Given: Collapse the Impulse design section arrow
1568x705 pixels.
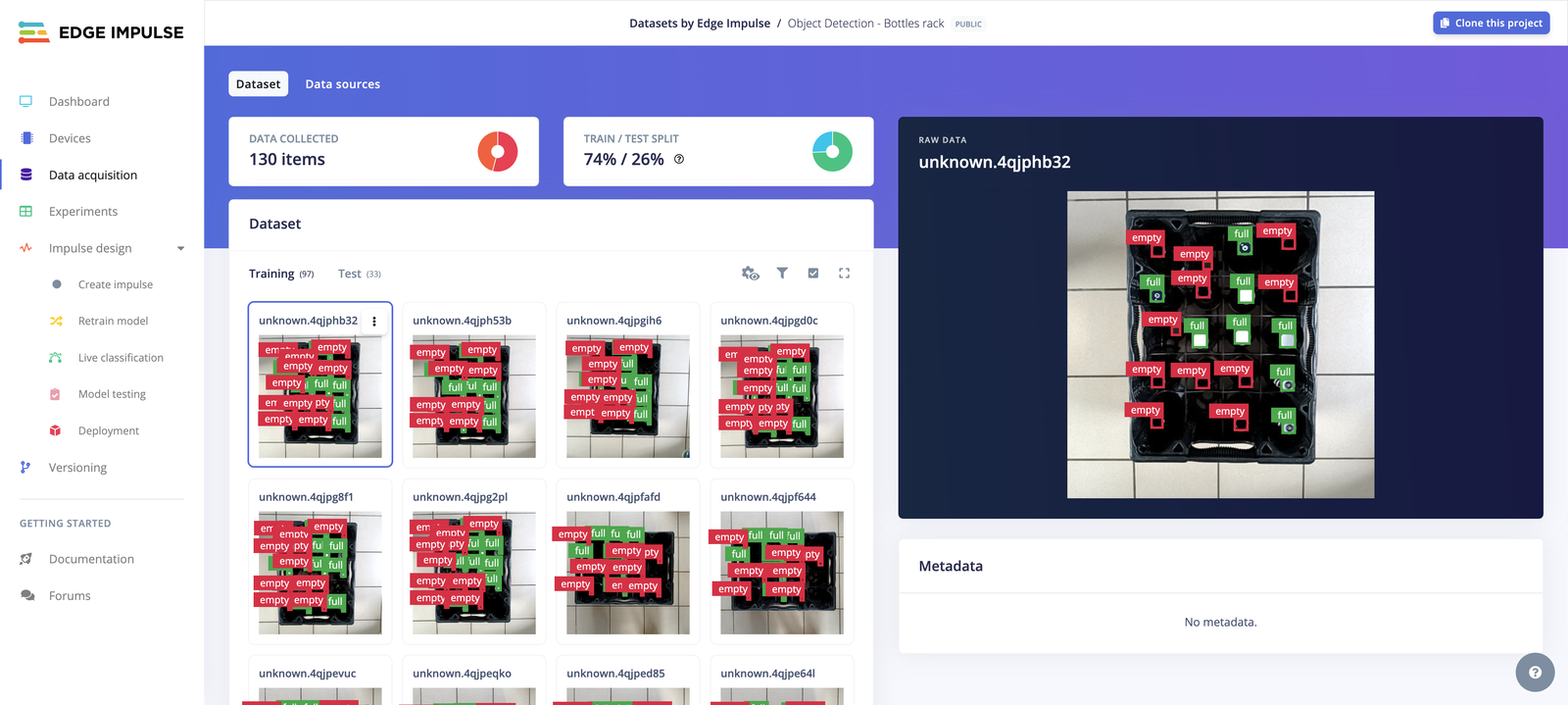Looking at the screenshot, I should point(180,248).
